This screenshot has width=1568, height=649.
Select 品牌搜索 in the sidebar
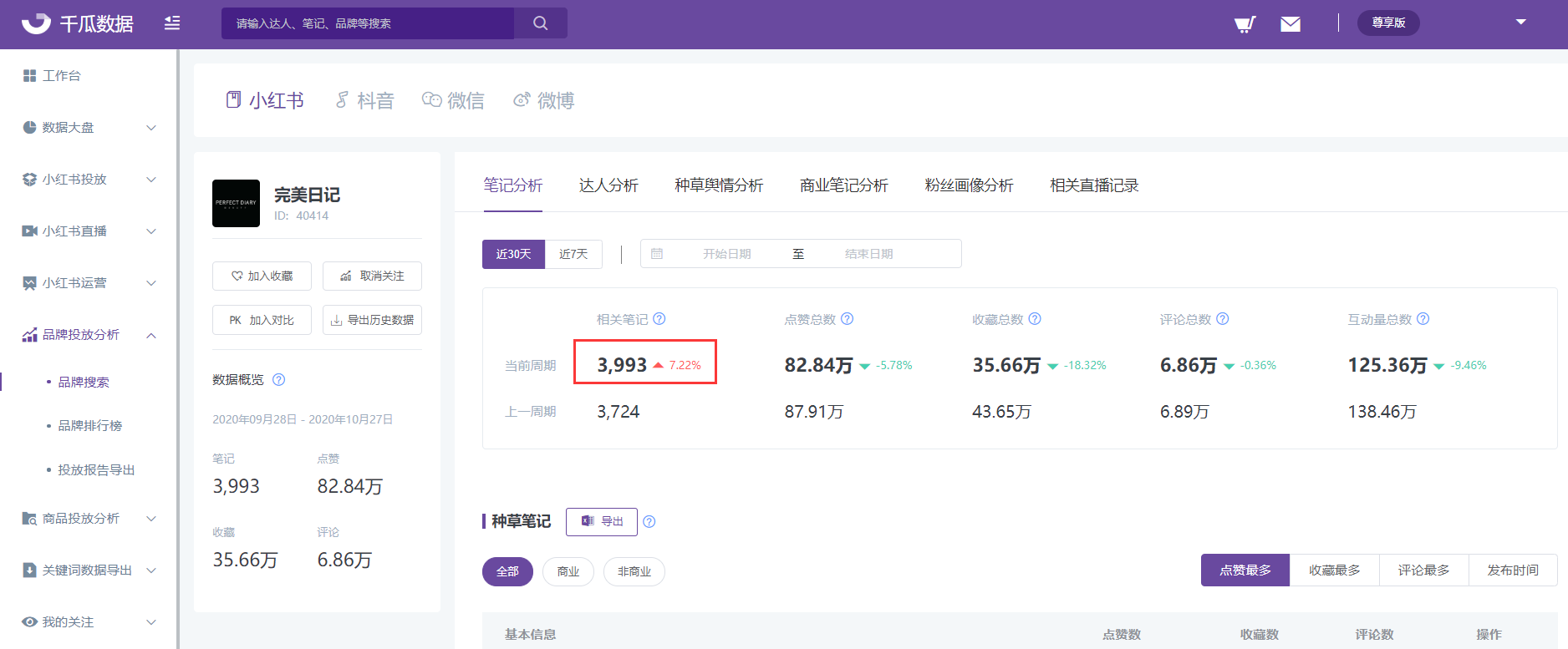(84, 382)
